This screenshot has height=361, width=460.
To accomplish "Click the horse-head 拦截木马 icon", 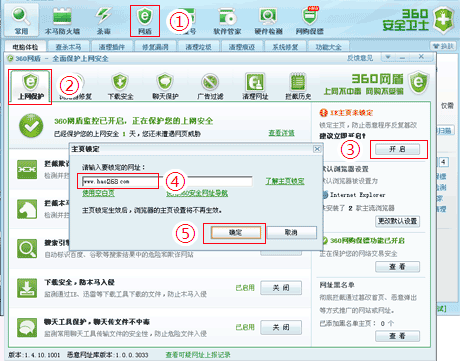I will point(27,209).
